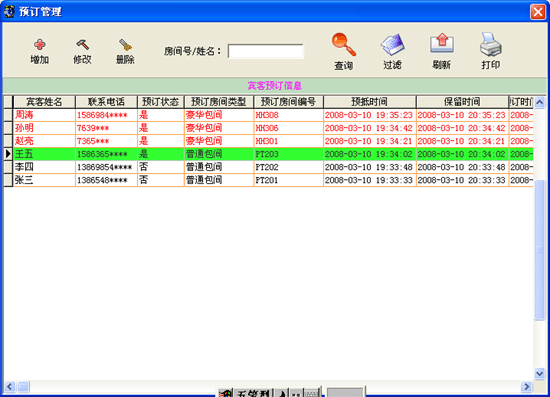Click arrival time 2008-03-10 19:35:23
550x397 pixels.
[x=370, y=115]
